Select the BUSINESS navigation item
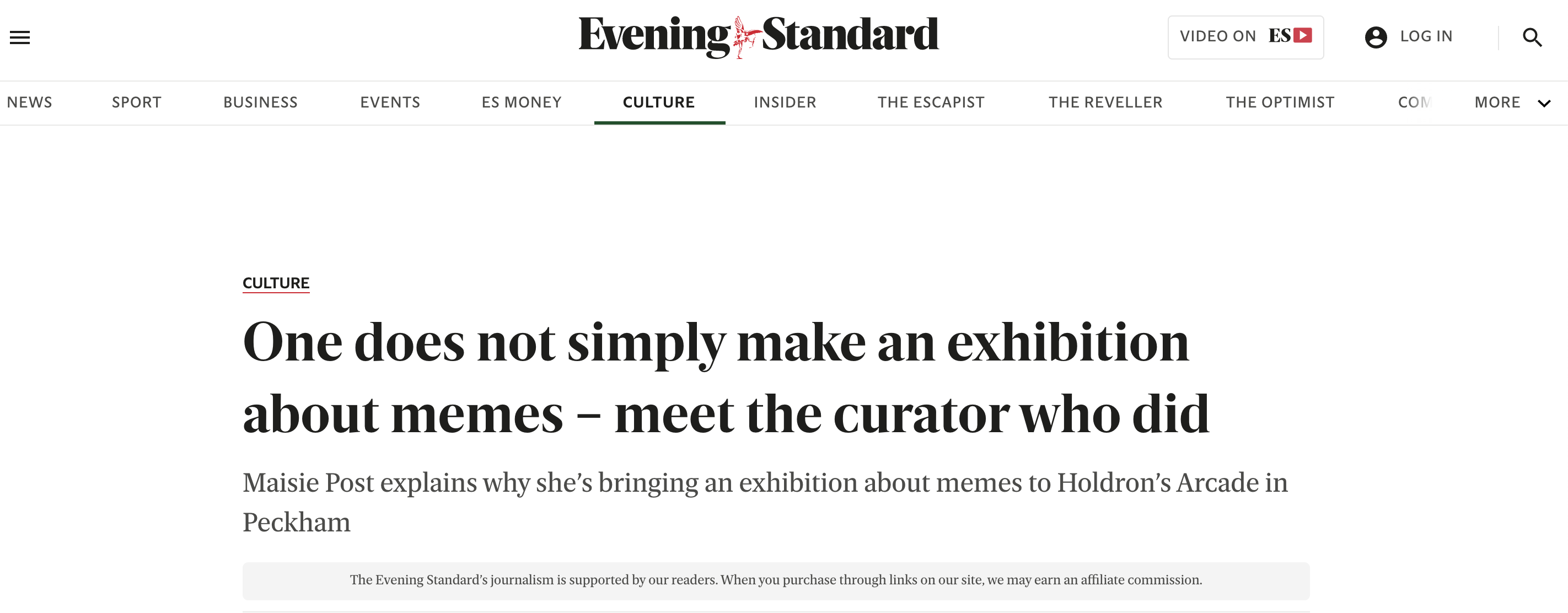 [x=261, y=103]
